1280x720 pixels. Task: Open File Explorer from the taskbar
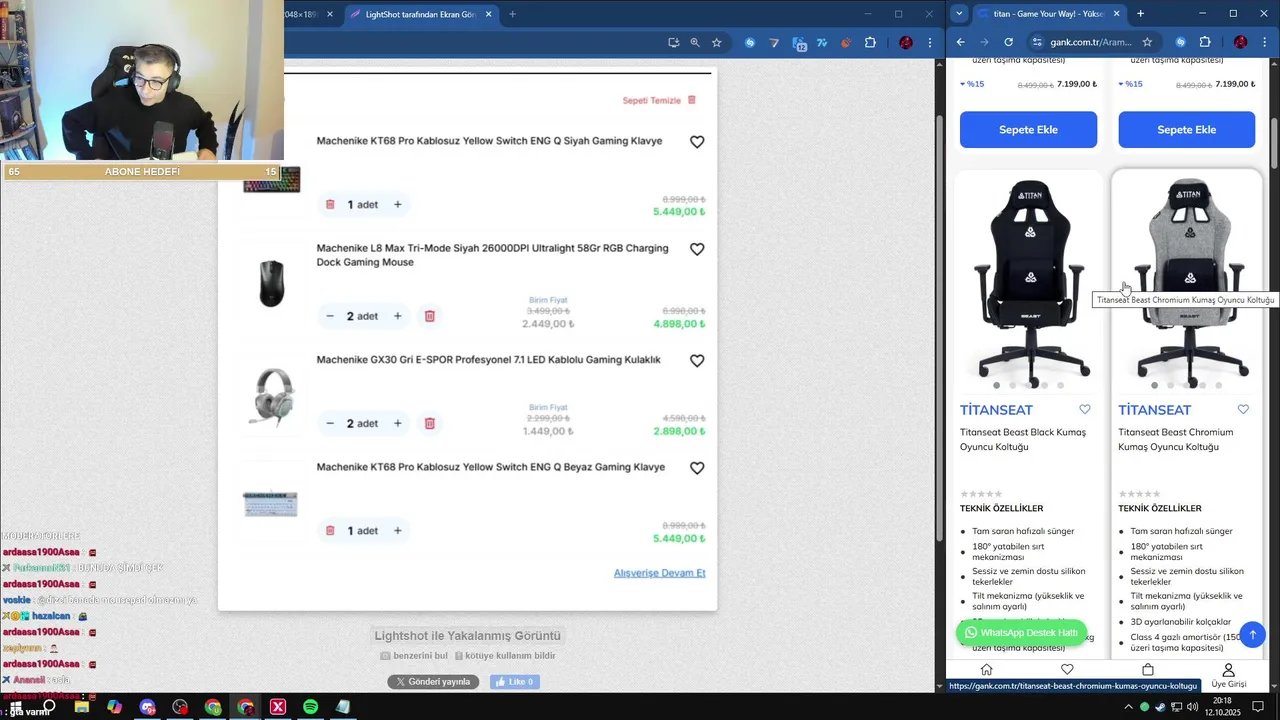coord(82,707)
